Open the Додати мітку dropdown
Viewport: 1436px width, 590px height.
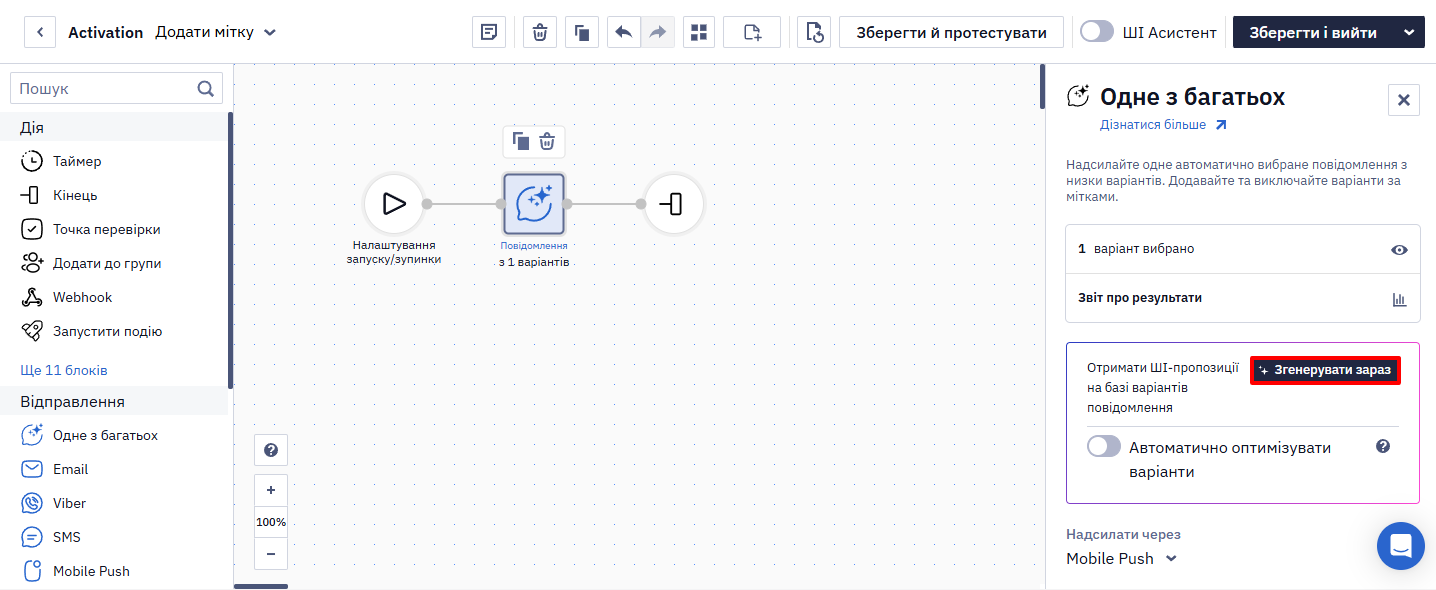coord(216,32)
